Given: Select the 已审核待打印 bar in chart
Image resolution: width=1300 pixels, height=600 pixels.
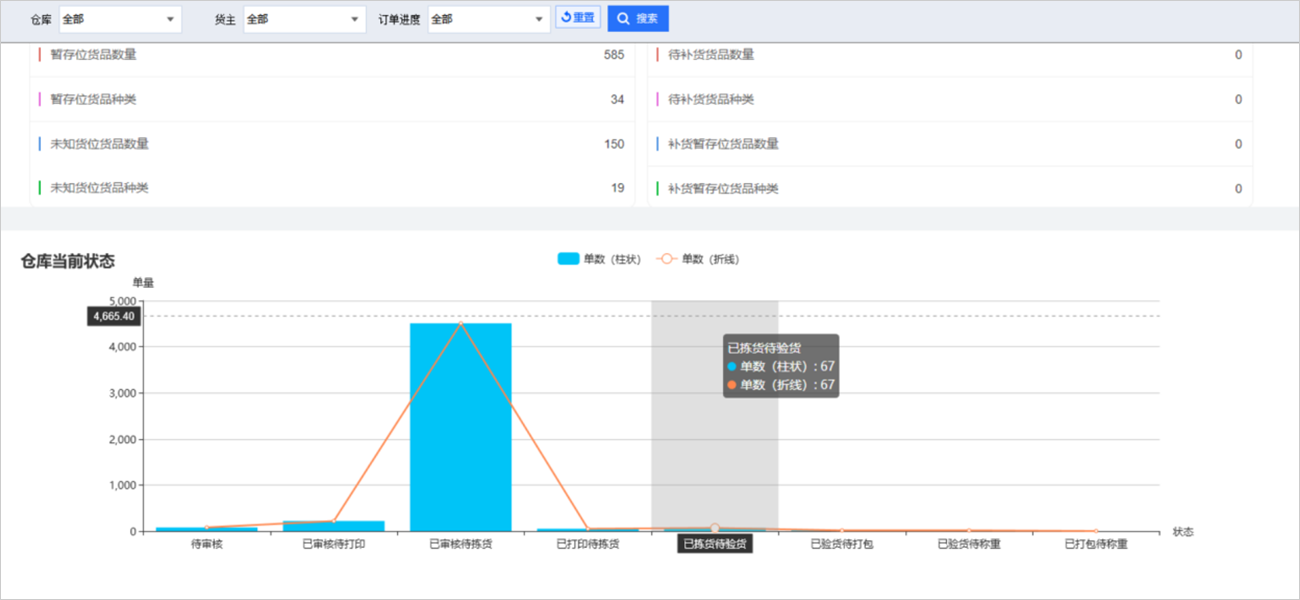Looking at the screenshot, I should 334,525.
